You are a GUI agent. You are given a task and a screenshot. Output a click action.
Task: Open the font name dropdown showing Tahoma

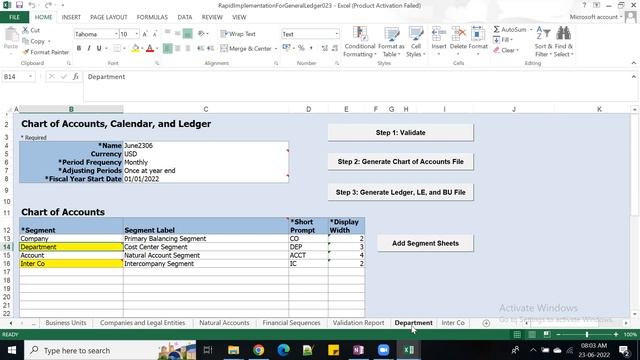[x=116, y=34]
